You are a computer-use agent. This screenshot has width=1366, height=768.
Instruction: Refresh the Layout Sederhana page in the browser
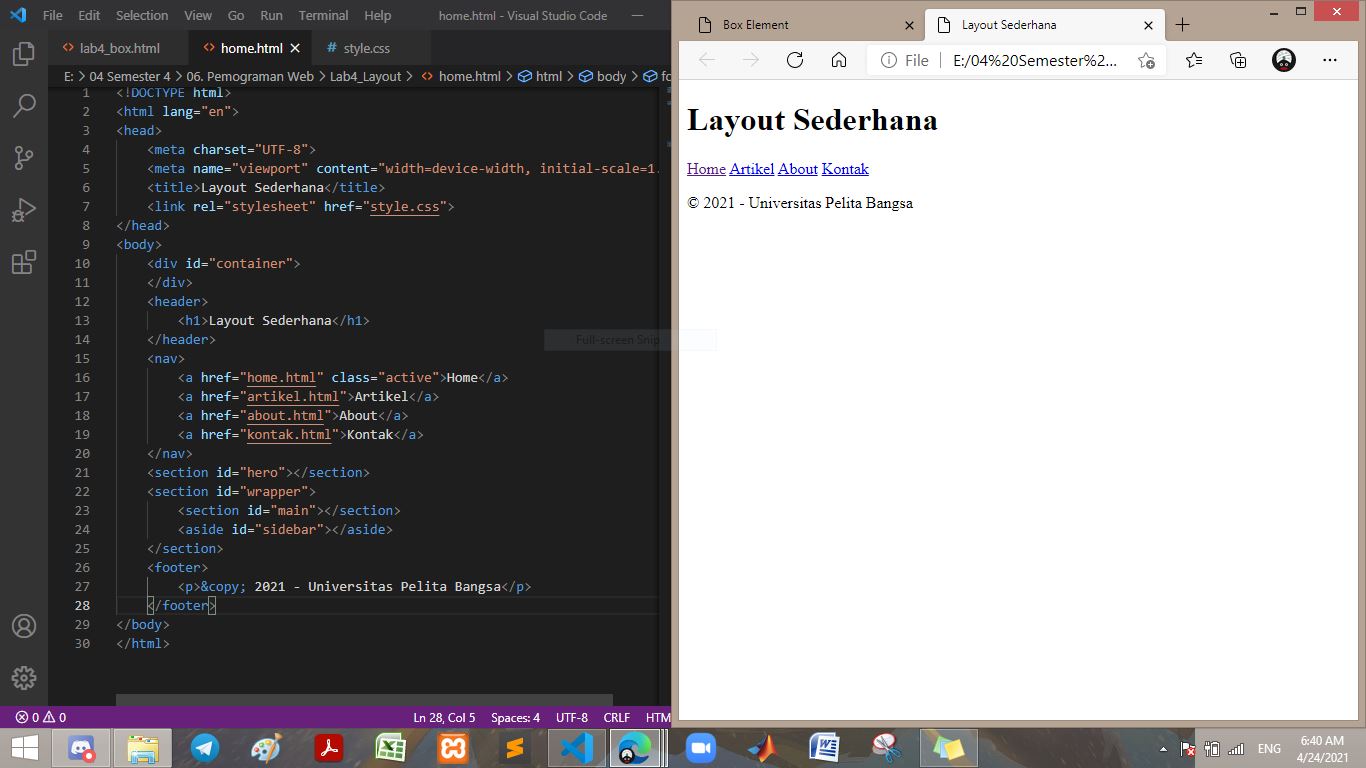[794, 59]
